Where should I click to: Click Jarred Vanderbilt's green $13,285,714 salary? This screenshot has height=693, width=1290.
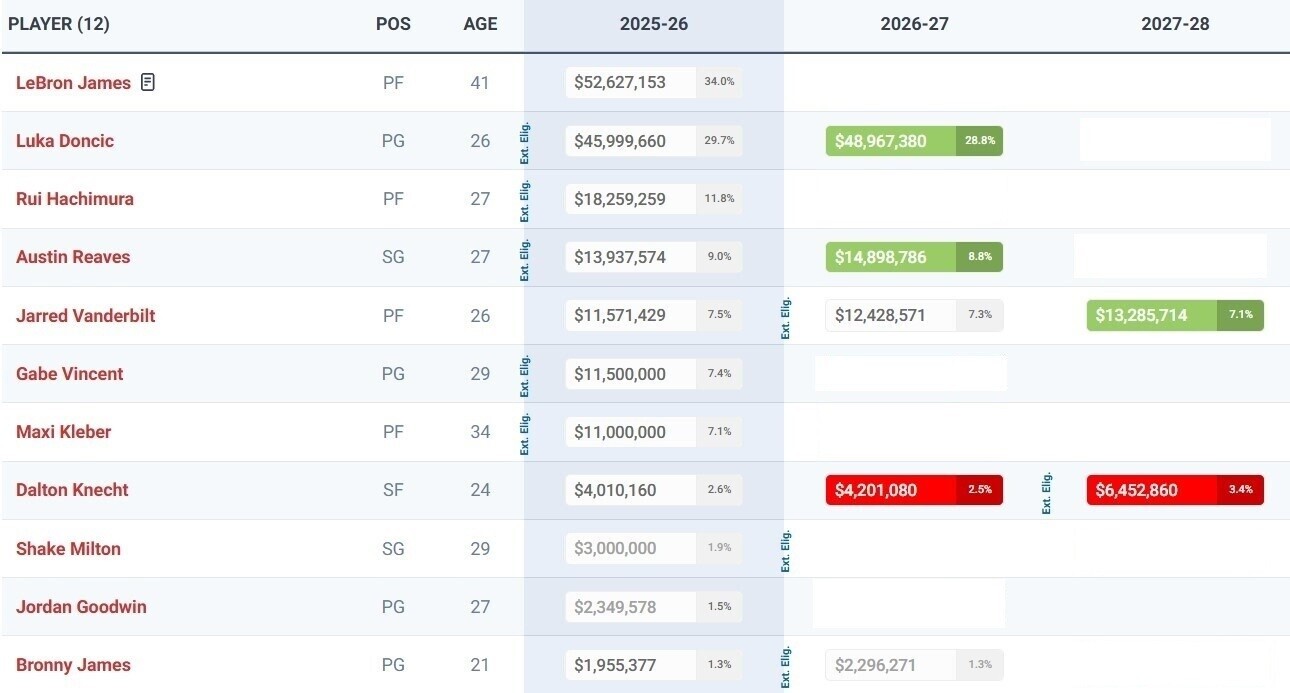pos(1151,315)
